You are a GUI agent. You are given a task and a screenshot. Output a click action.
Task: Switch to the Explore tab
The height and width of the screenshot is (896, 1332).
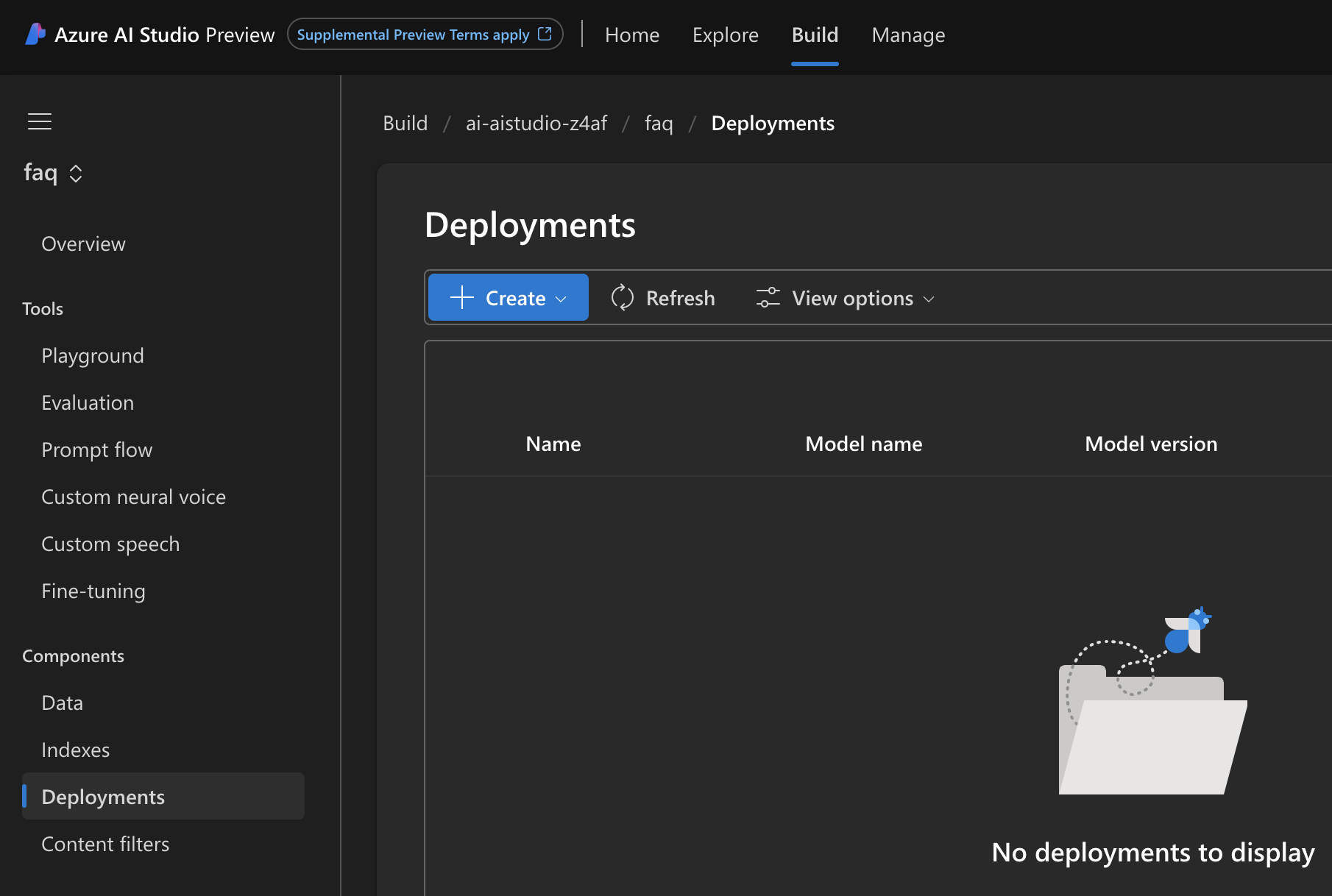(725, 35)
